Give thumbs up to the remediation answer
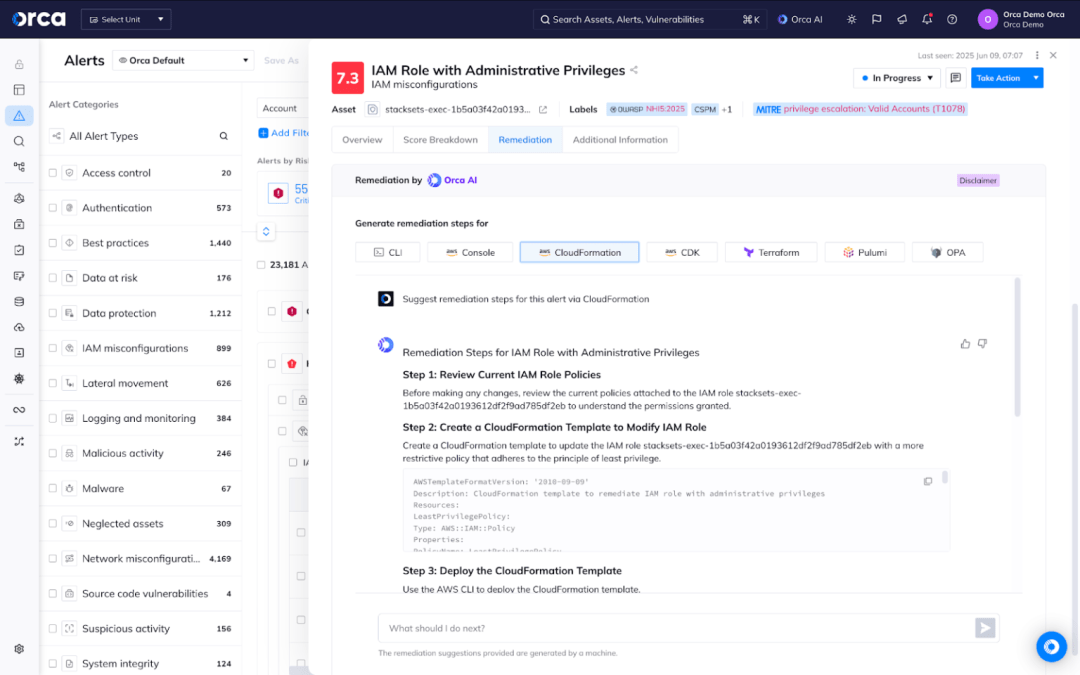 [965, 344]
